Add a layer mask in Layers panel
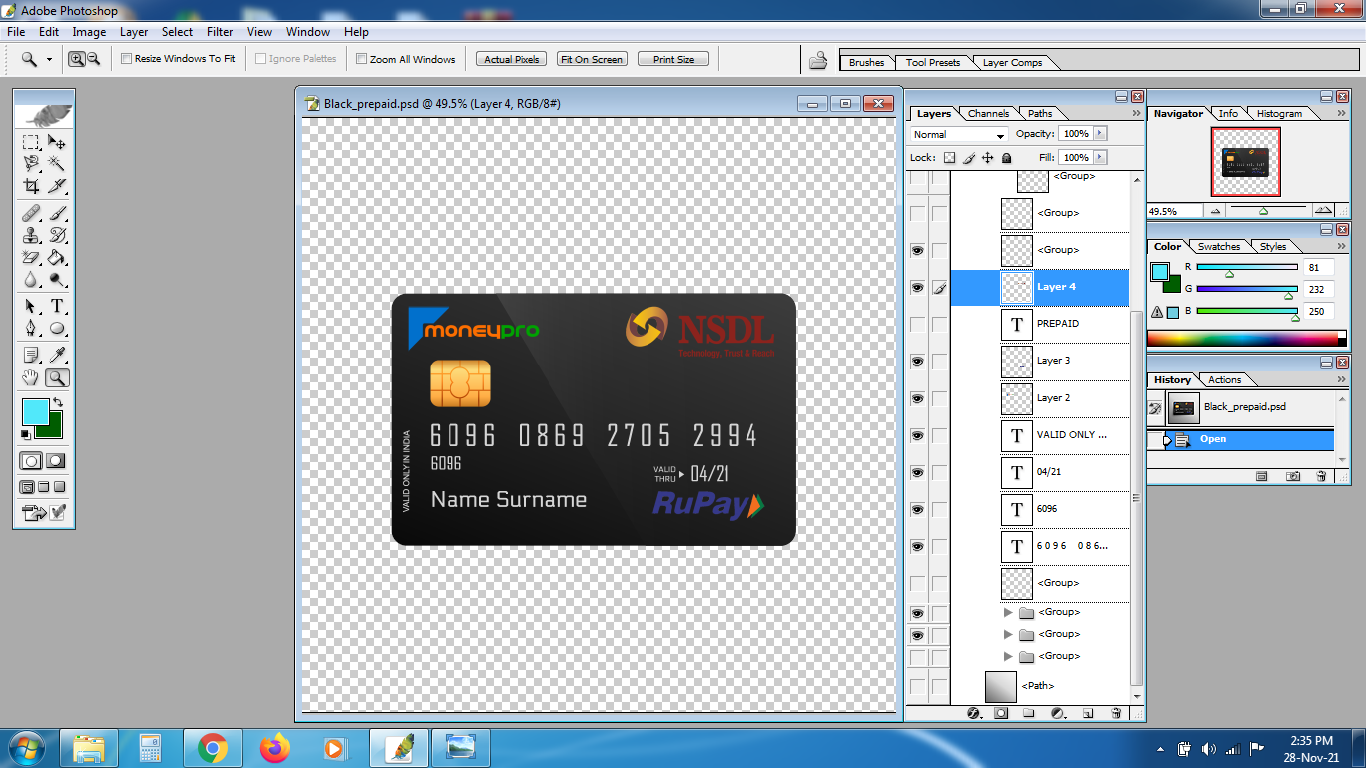Viewport: 1366px width, 768px height. [x=1001, y=713]
